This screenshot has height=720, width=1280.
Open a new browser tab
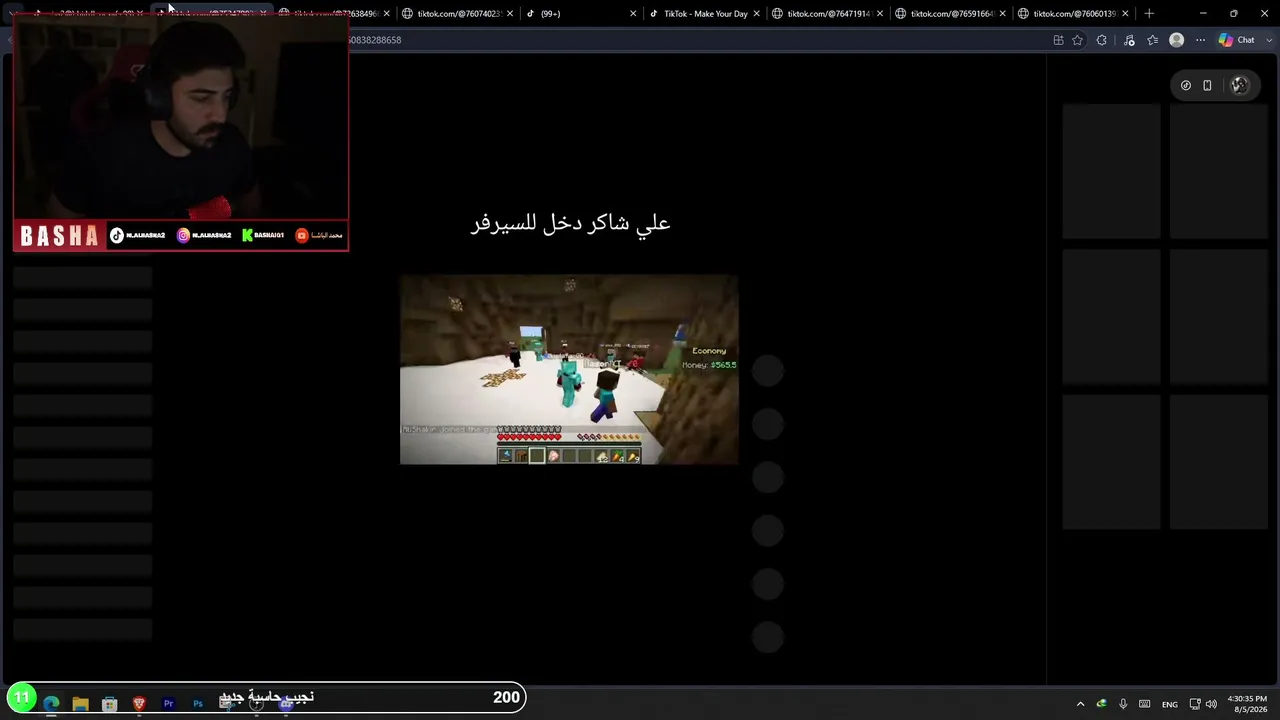1149,14
